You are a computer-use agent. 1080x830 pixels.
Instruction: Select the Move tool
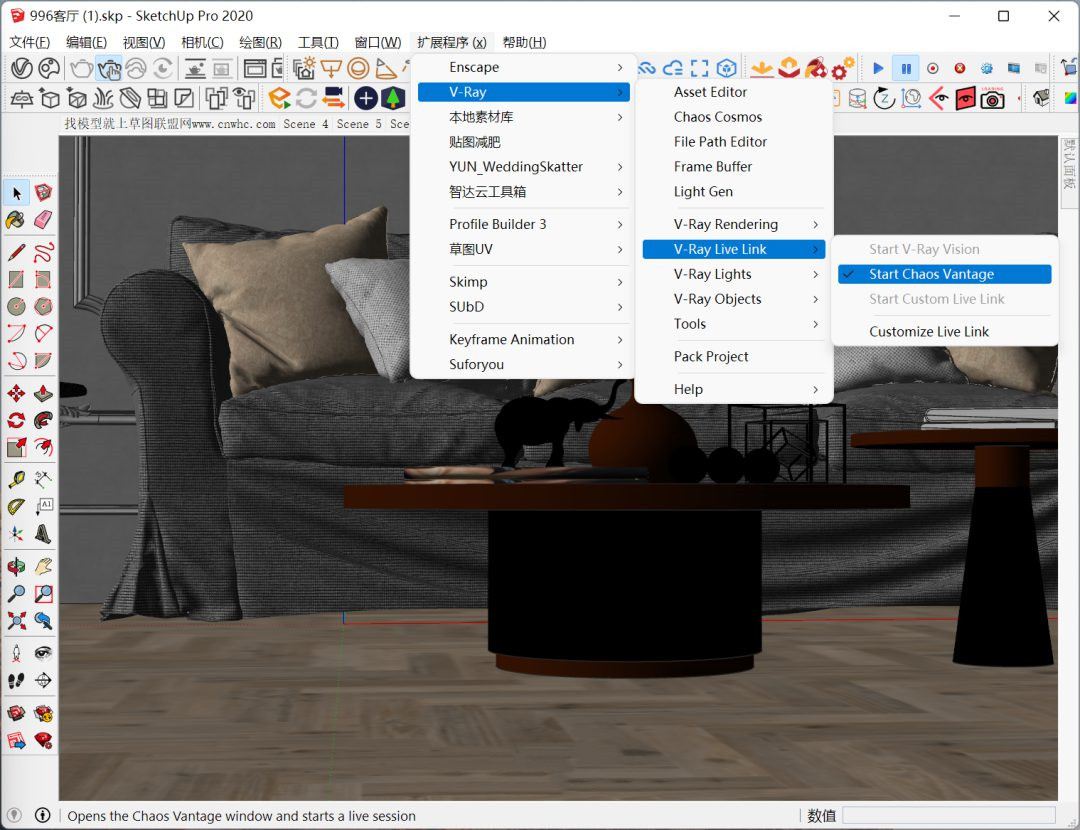pyautogui.click(x=16, y=393)
